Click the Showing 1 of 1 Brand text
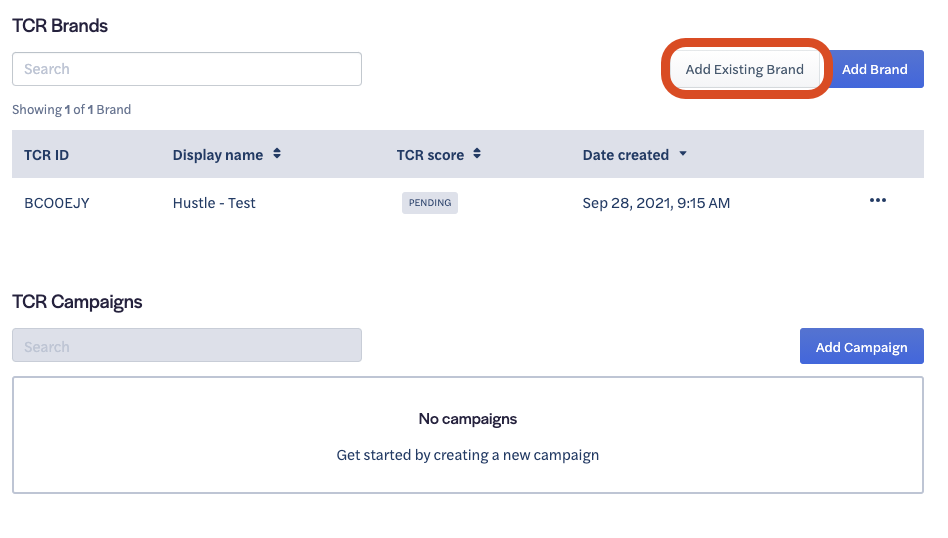Viewport: 948px width, 538px height. [71, 110]
